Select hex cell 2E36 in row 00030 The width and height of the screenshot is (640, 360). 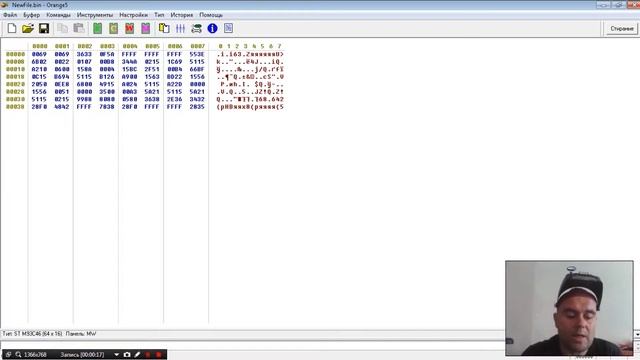pos(174,99)
